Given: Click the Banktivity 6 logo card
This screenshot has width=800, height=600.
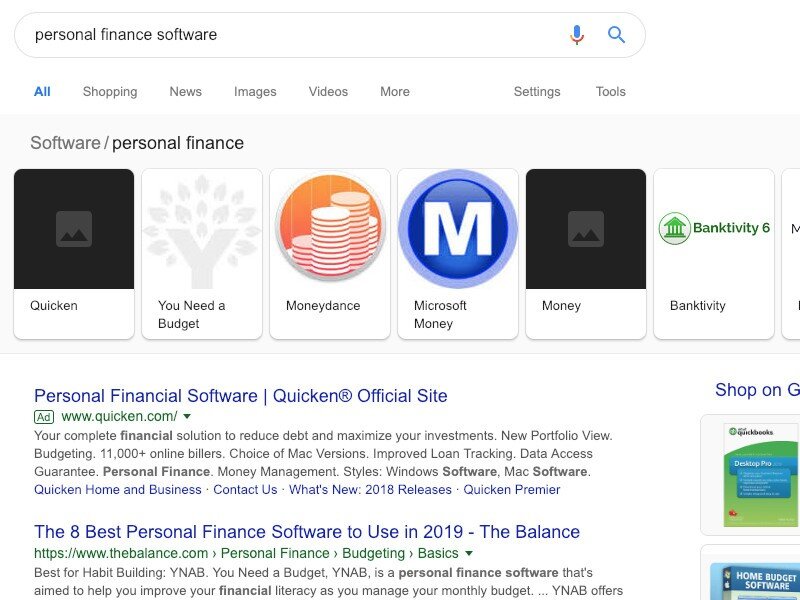Looking at the screenshot, I should tap(714, 229).
